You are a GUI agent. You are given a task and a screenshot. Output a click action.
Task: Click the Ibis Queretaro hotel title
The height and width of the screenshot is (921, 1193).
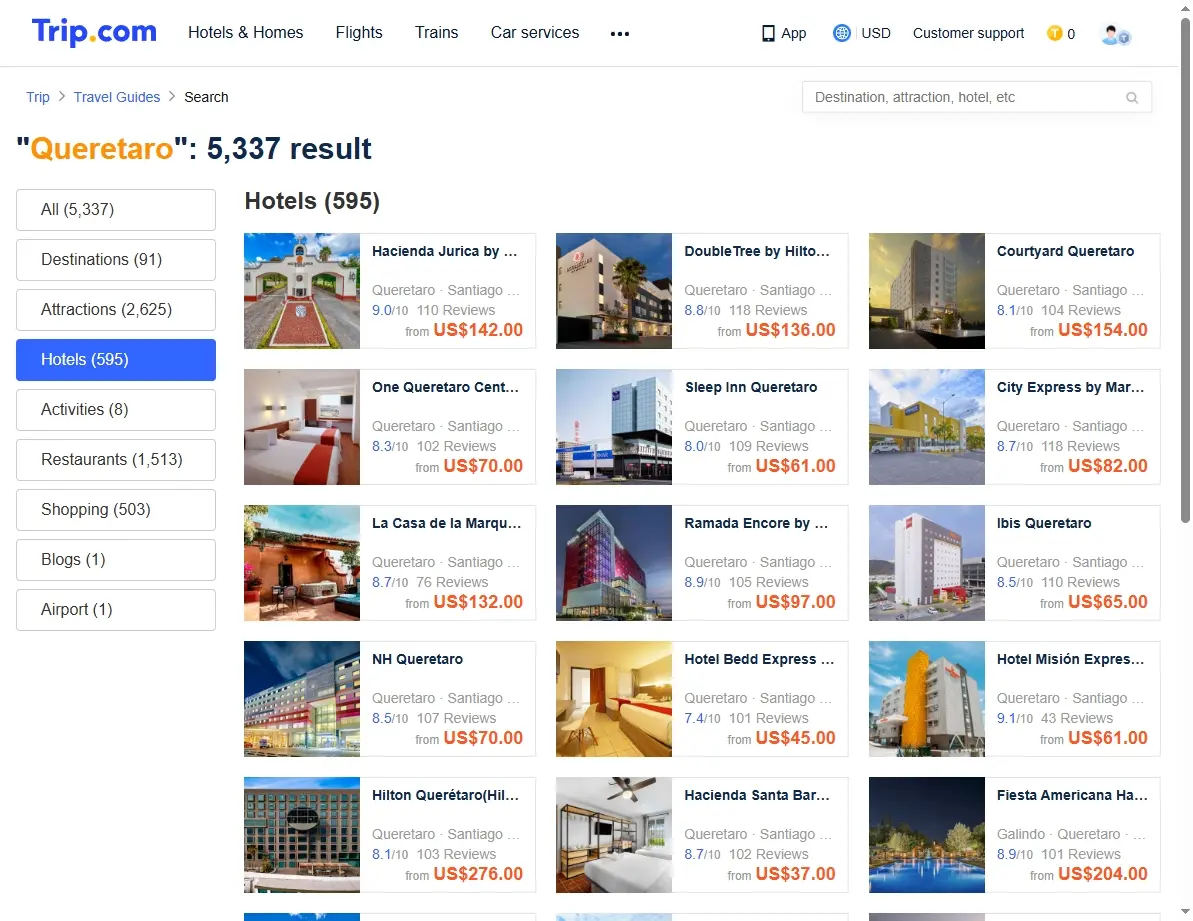click(x=1044, y=523)
